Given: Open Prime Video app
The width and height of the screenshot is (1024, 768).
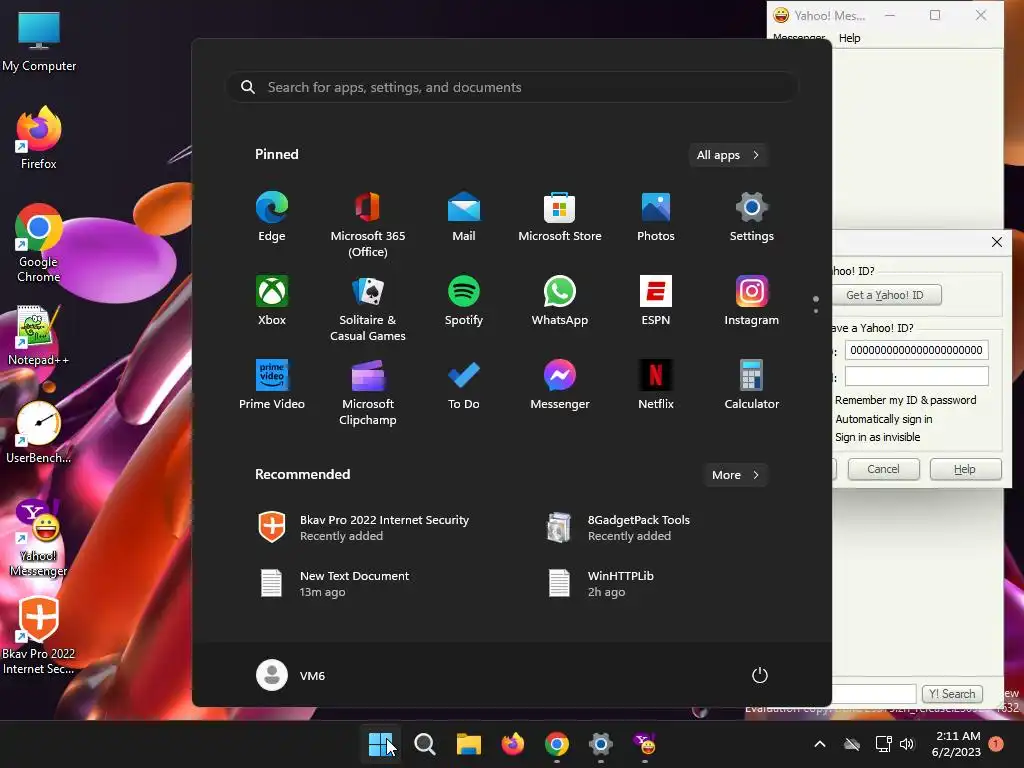Looking at the screenshot, I should coord(272,385).
